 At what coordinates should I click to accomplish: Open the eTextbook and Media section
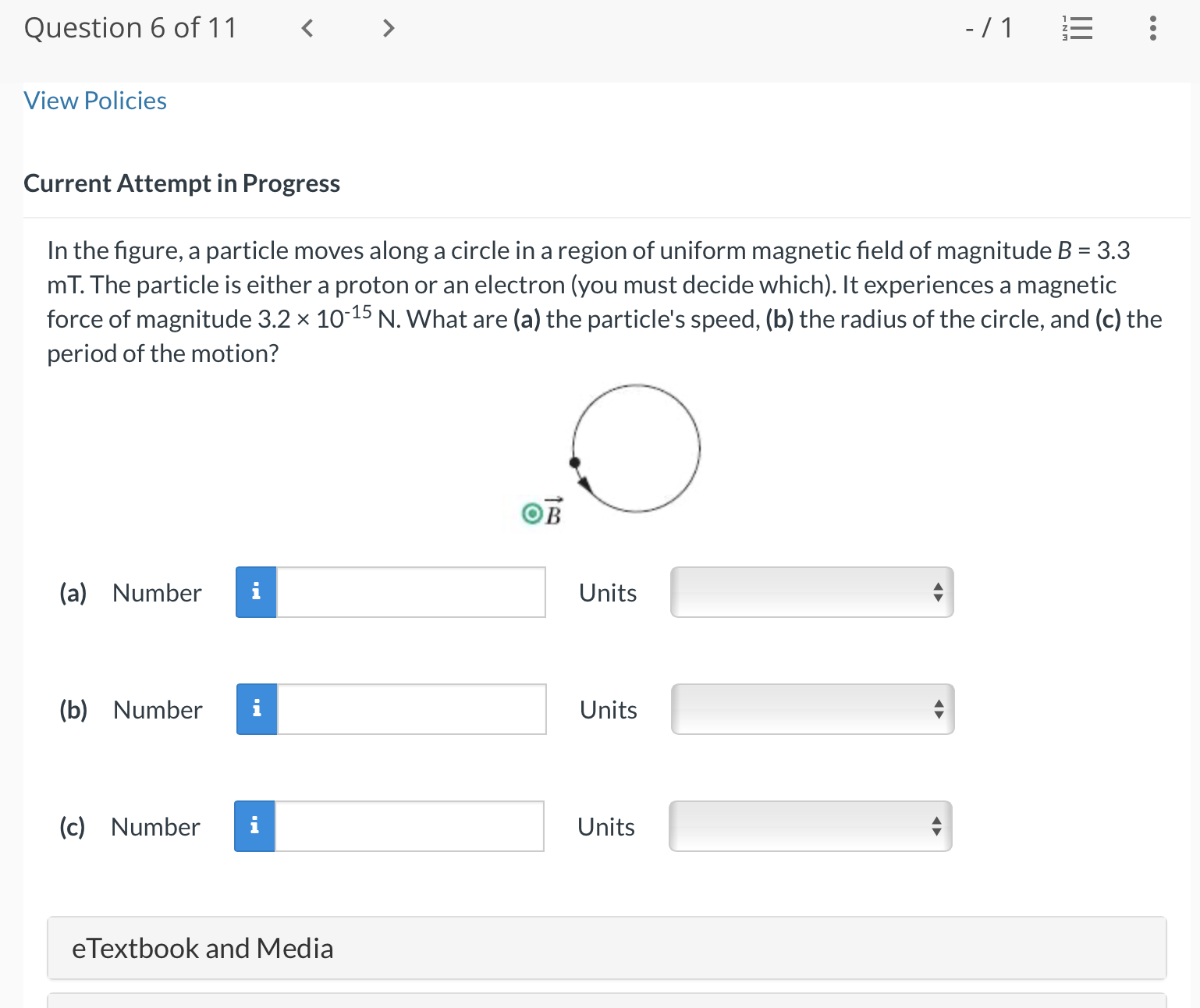(x=203, y=949)
